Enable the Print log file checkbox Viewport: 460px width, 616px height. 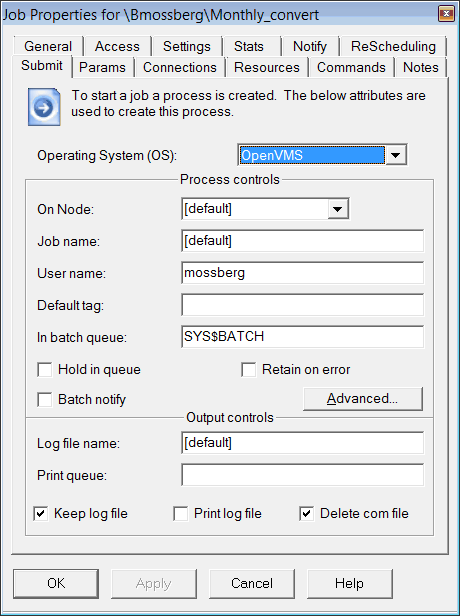pyautogui.click(x=181, y=513)
